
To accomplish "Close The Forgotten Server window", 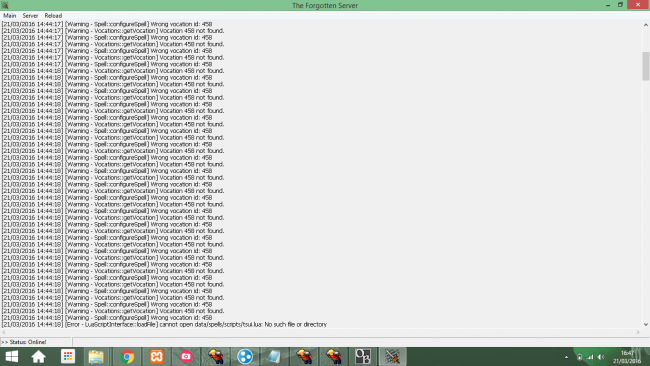I will tap(638, 5).
